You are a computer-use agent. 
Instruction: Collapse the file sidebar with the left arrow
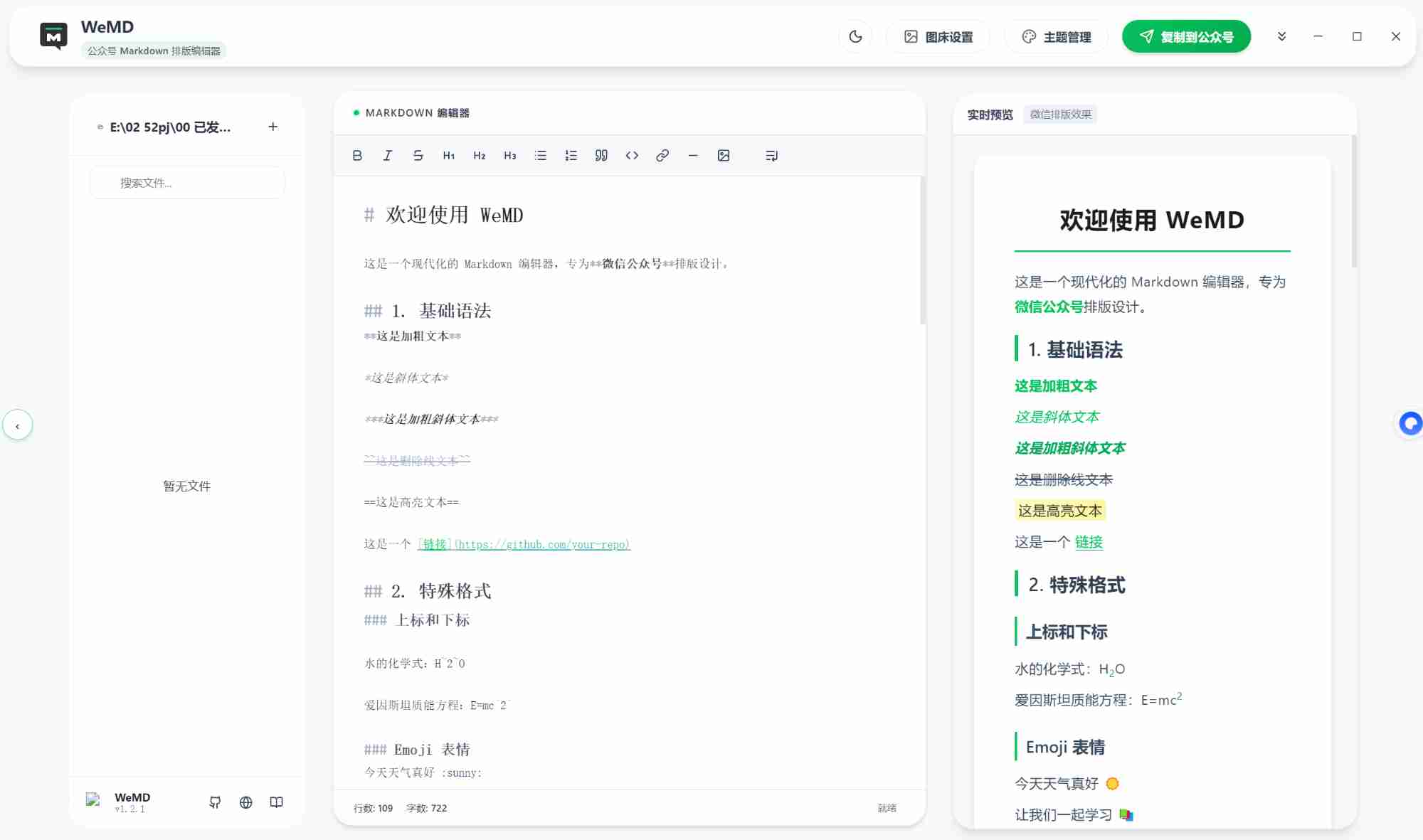18,424
